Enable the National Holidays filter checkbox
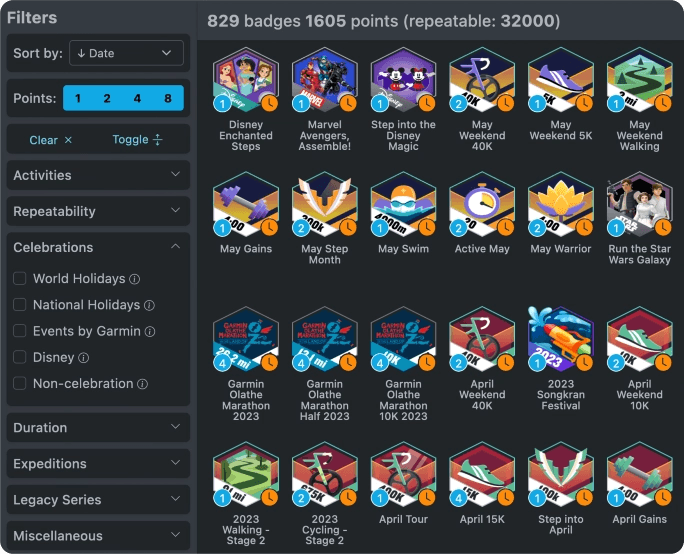This screenshot has height=554, width=684. click(x=20, y=305)
